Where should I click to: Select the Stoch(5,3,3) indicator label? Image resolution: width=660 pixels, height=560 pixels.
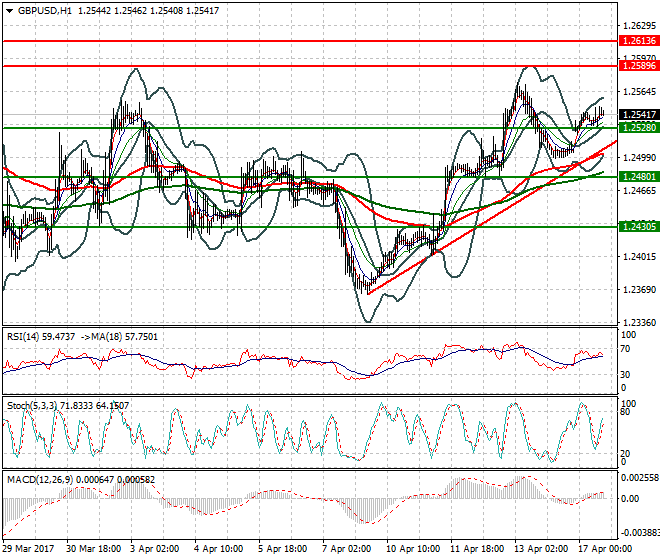[x=33, y=405]
